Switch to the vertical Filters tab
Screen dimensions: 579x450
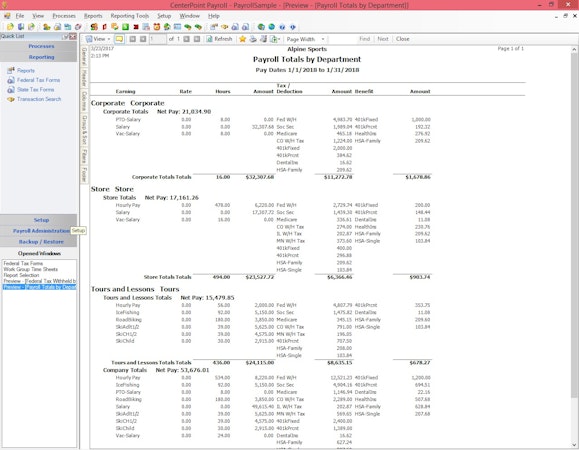click(84, 156)
